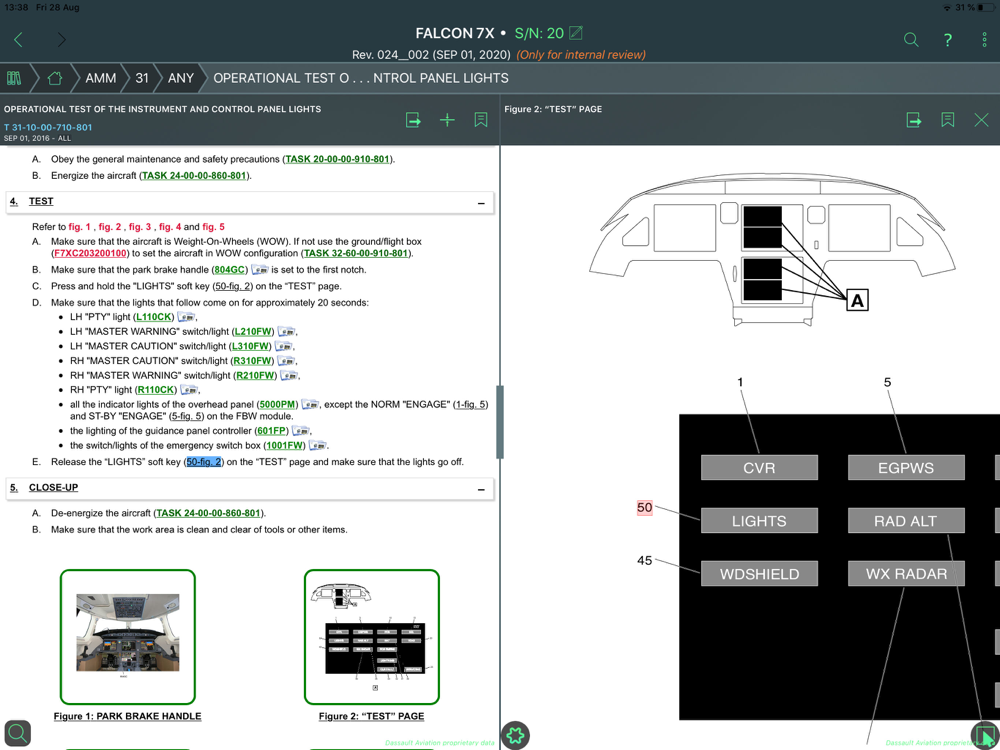Open Figure 2 TEST PAGE thumbnail
This screenshot has width=1000, height=750.
click(372, 637)
